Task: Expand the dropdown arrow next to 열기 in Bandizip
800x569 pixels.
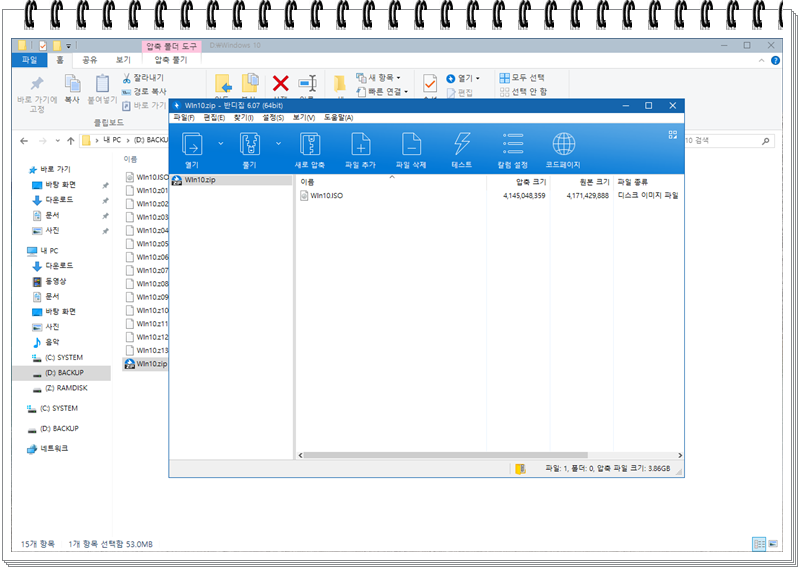Action: click(220, 144)
